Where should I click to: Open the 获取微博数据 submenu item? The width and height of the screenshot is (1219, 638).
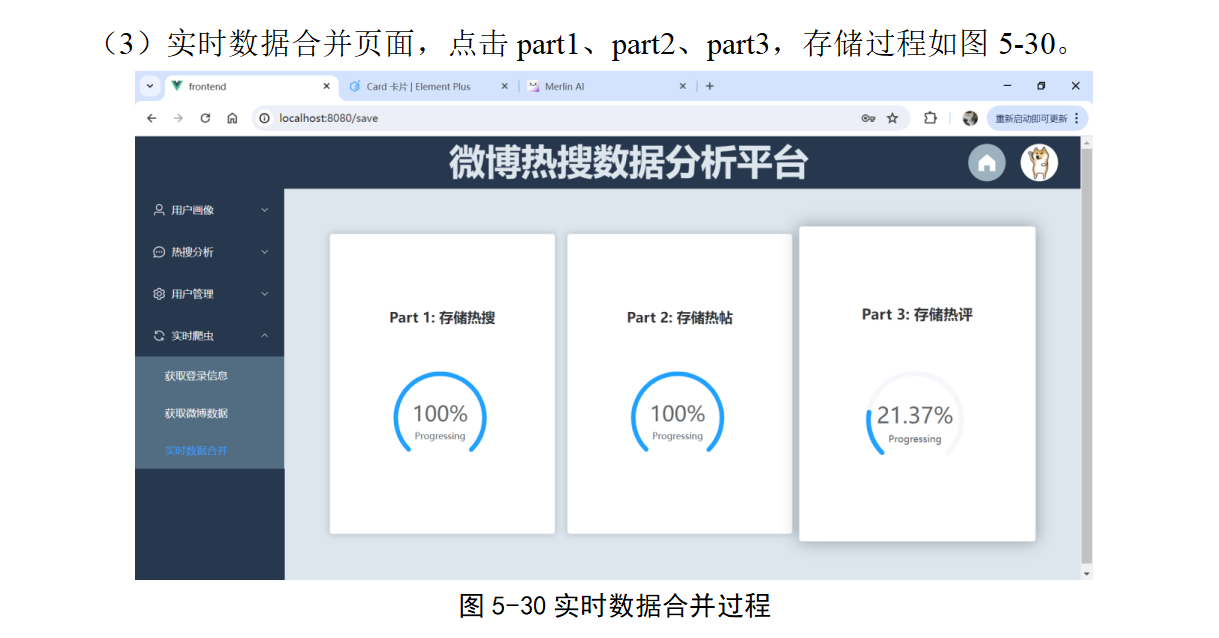(x=210, y=413)
